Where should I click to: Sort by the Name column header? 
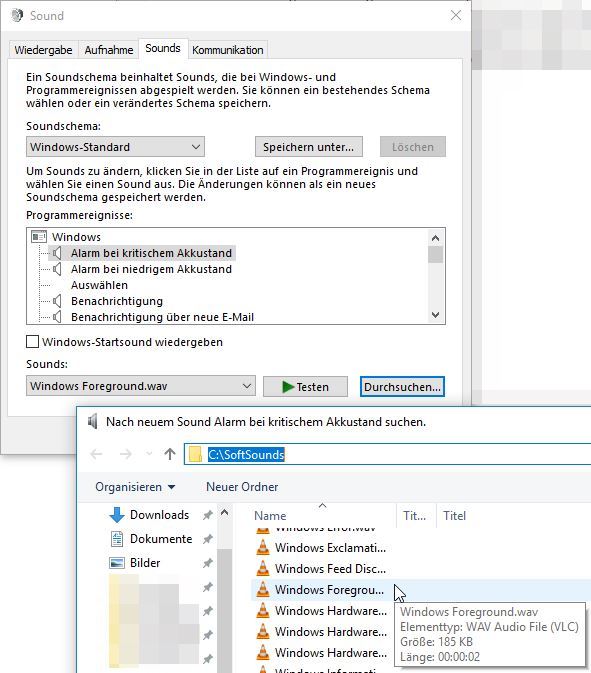(322, 515)
